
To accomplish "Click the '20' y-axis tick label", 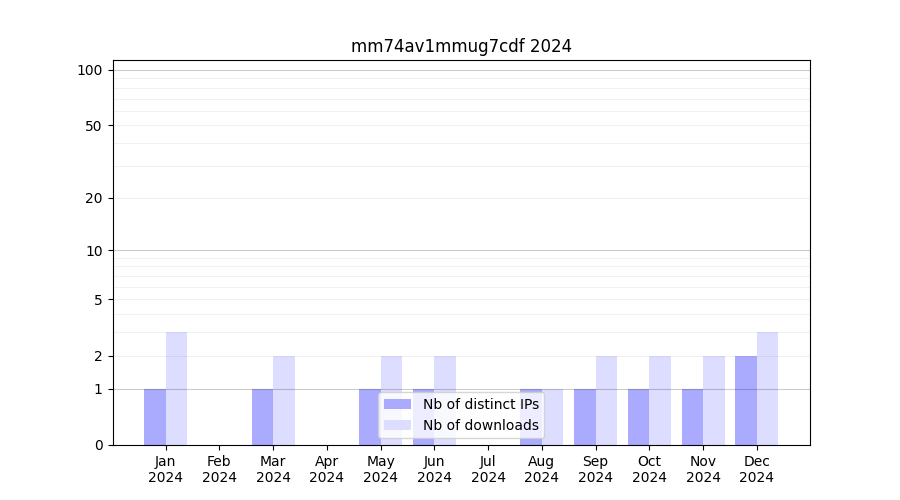I will pyautogui.click(x=94, y=198).
